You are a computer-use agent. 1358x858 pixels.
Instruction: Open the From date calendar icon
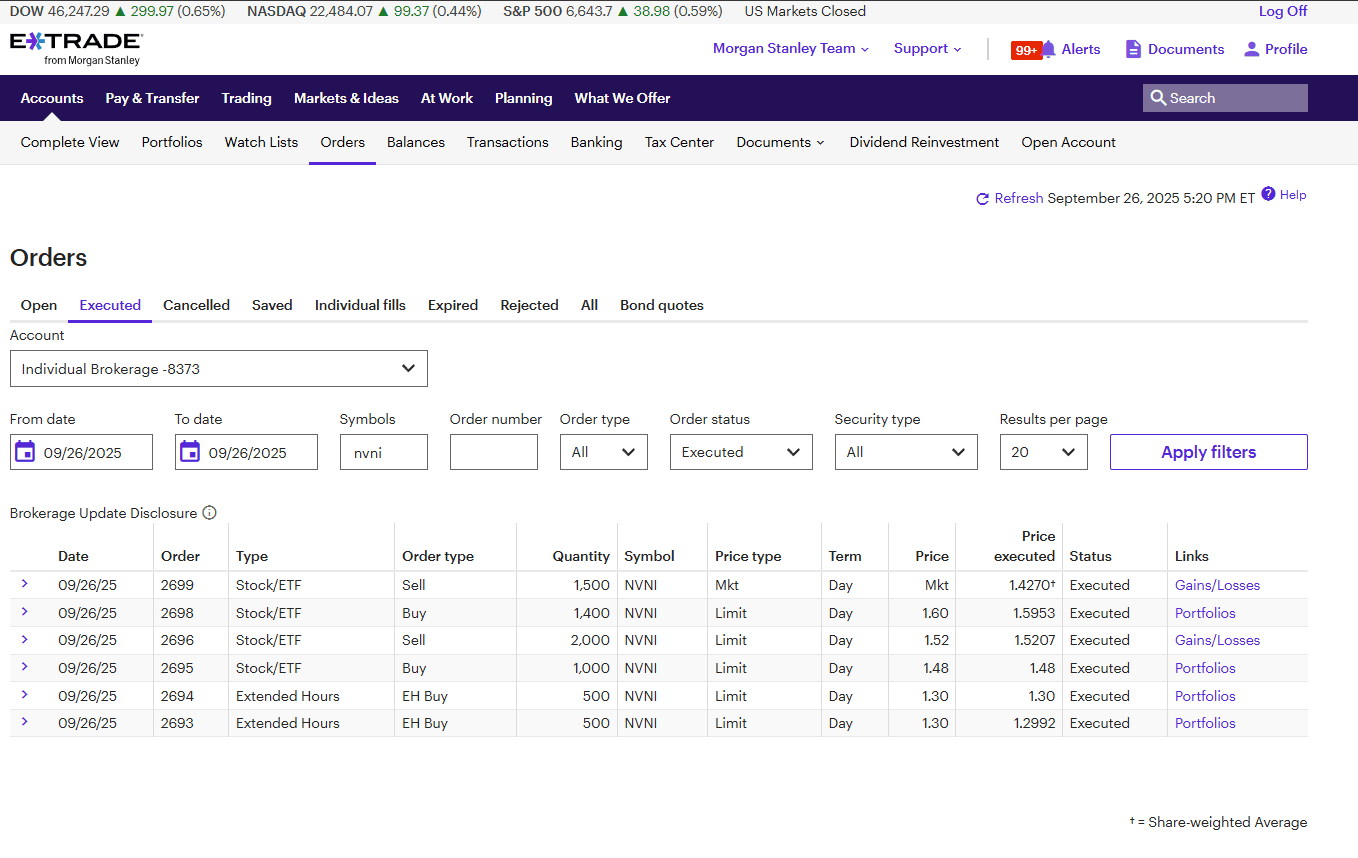tap(25, 452)
